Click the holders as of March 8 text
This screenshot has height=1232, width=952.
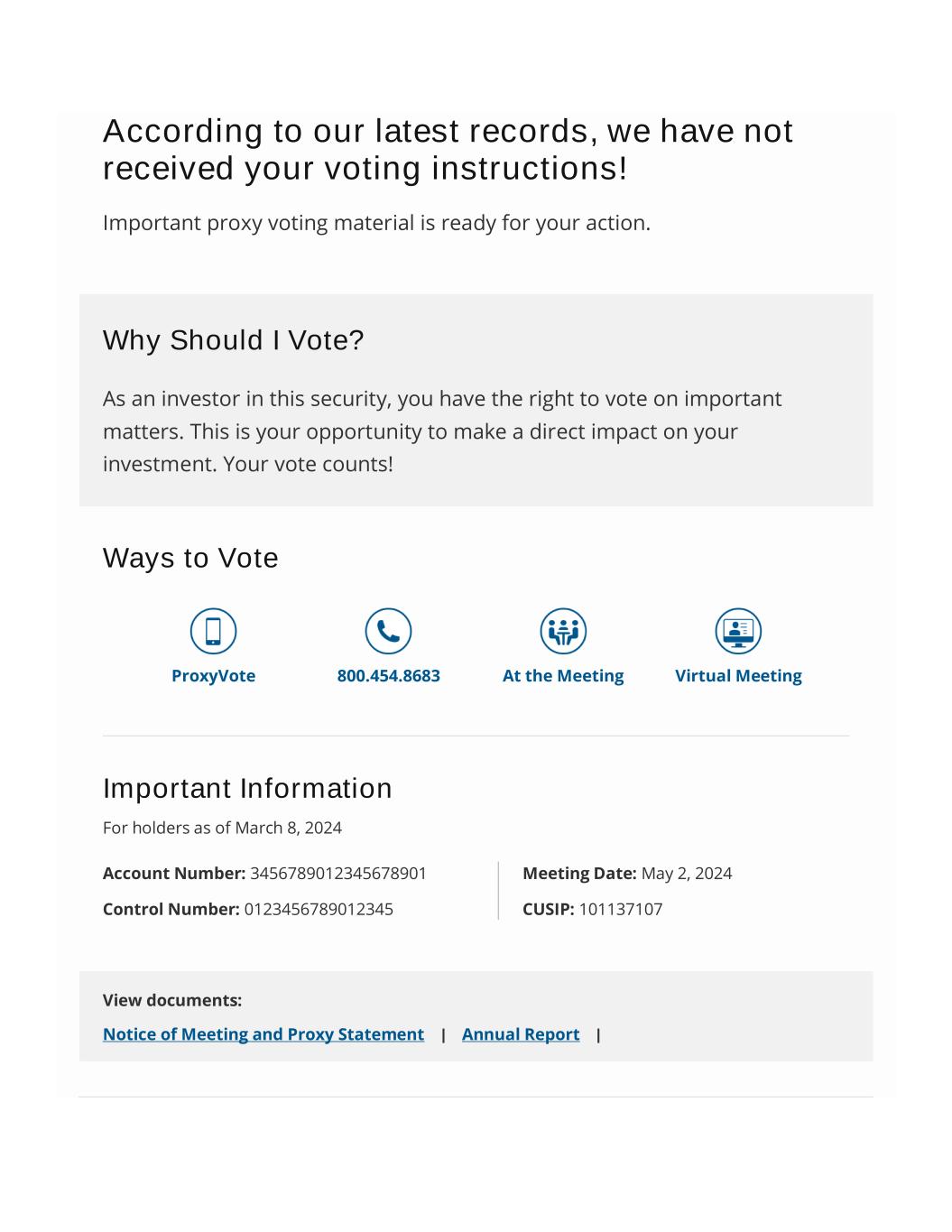click(x=222, y=828)
